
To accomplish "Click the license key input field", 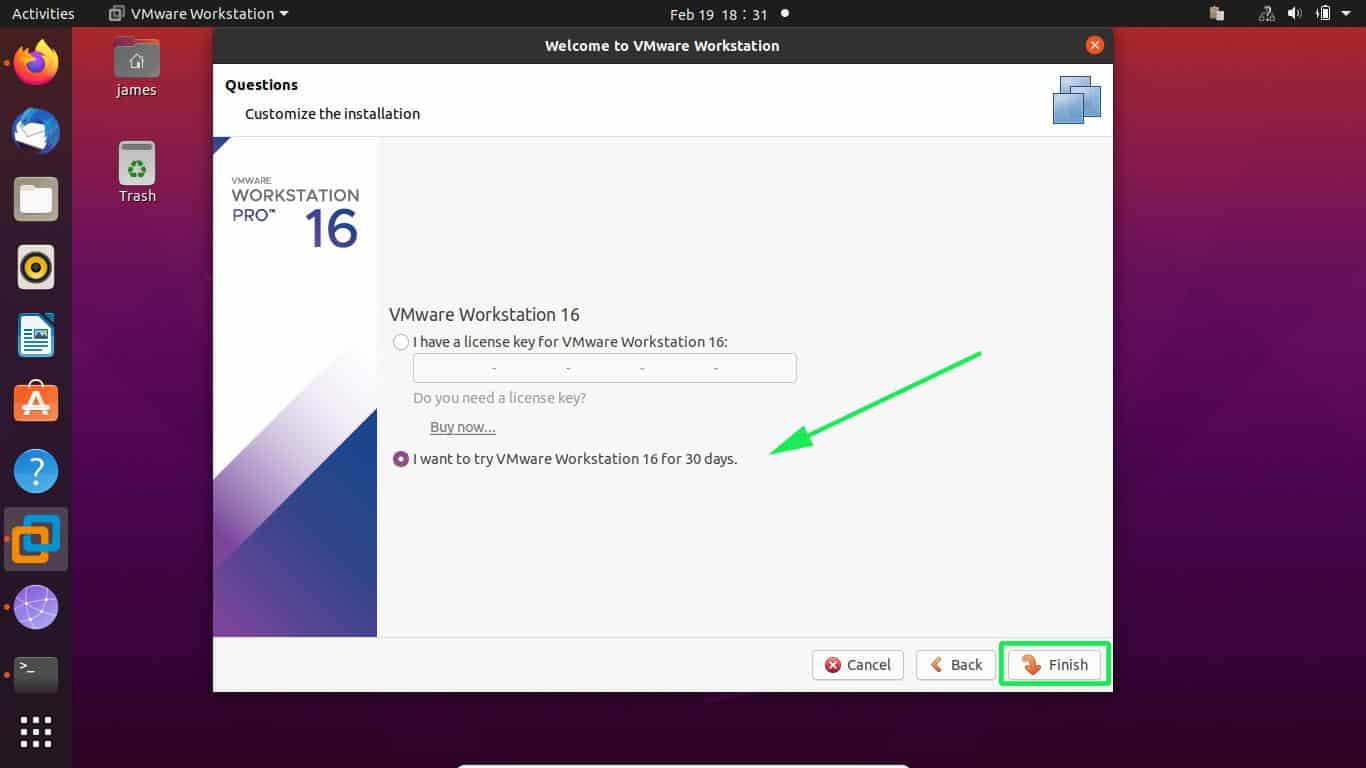I will [605, 368].
